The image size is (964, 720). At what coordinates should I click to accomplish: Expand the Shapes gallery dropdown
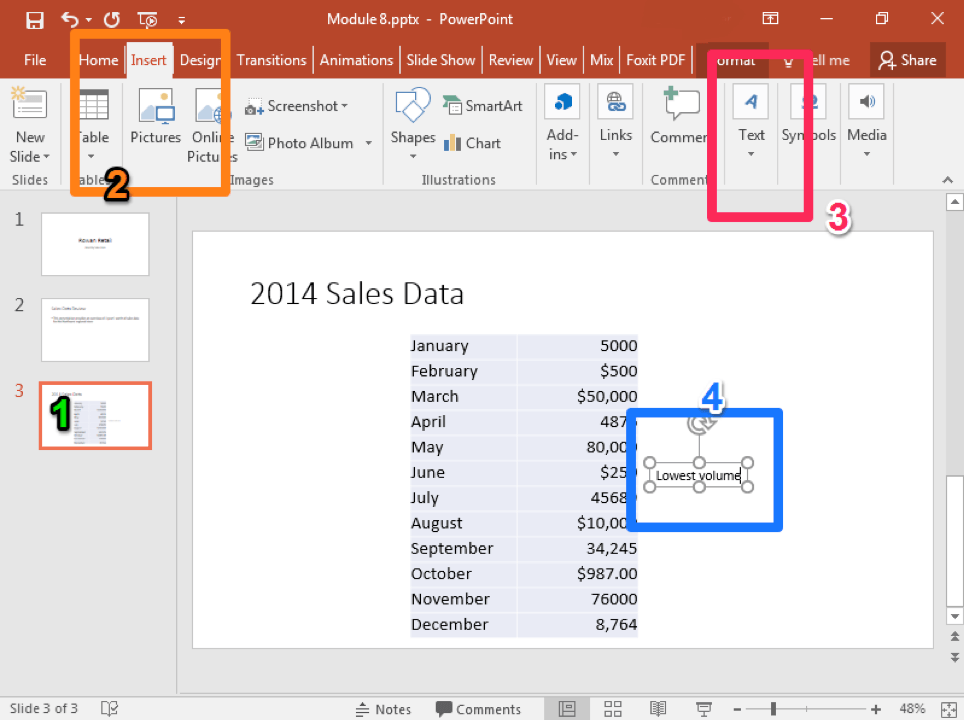(413, 155)
